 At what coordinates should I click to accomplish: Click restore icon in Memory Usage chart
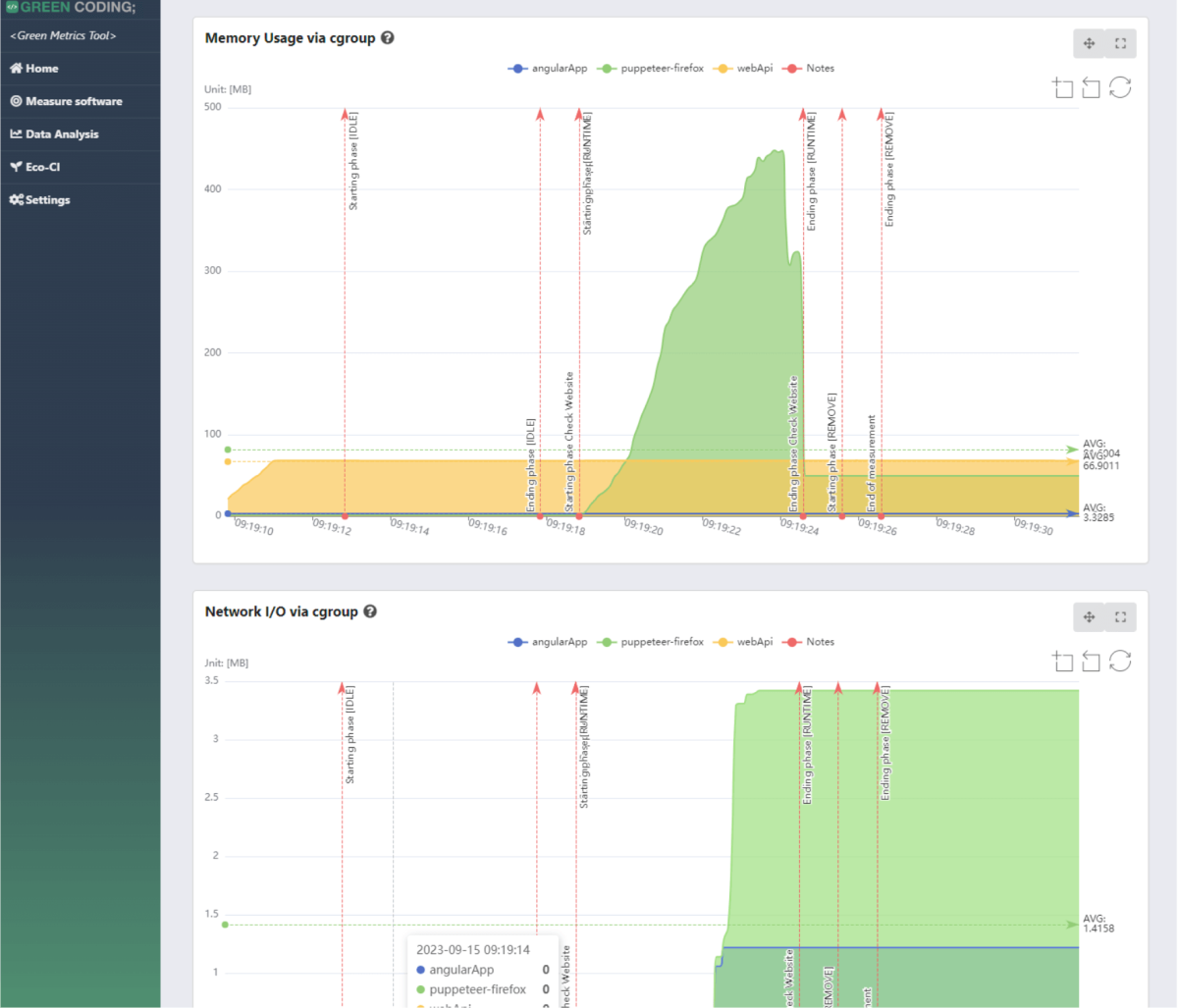(1120, 87)
